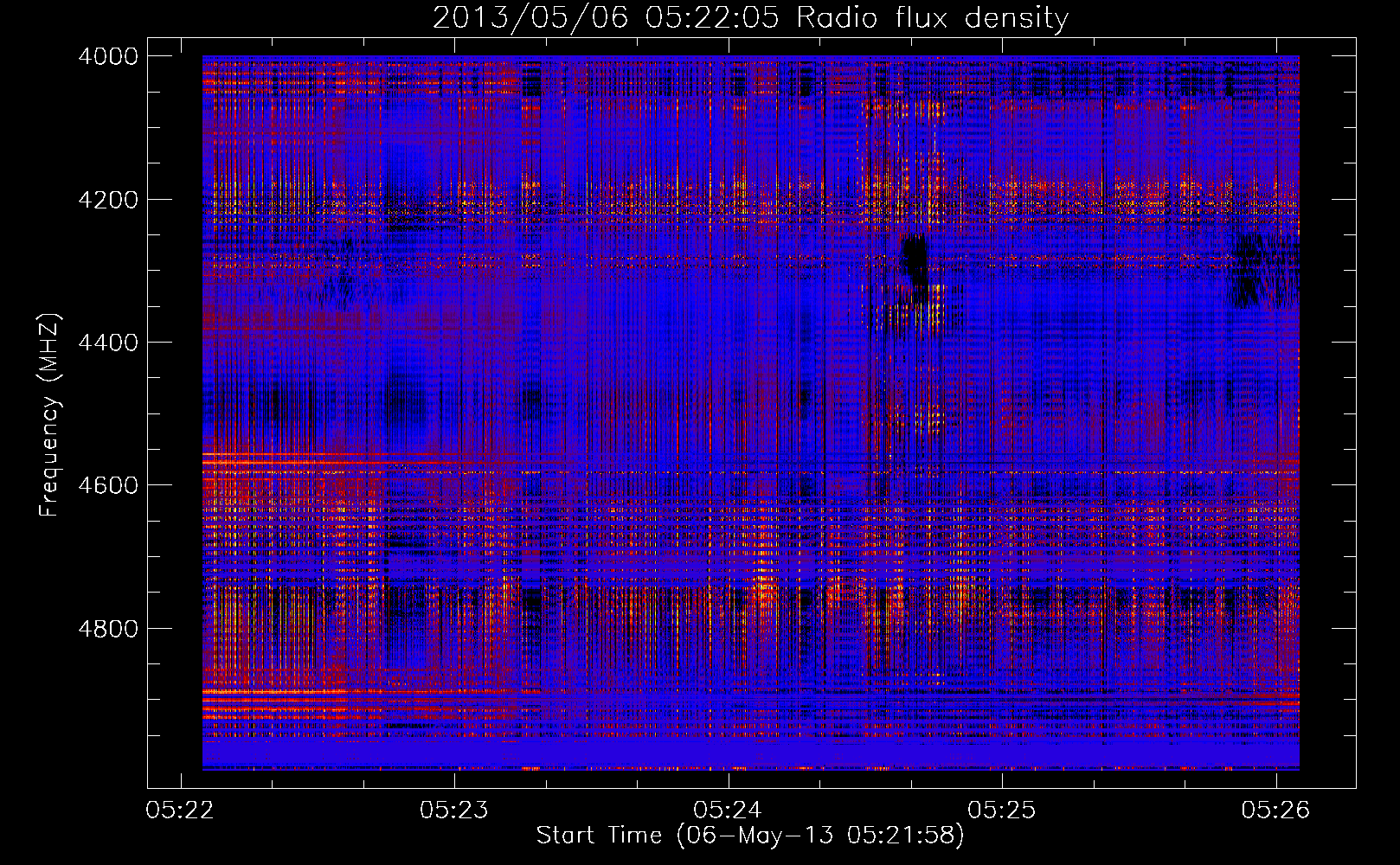Click the 05:24 time tick label
Screen dimensions: 1400x865
tap(728, 810)
